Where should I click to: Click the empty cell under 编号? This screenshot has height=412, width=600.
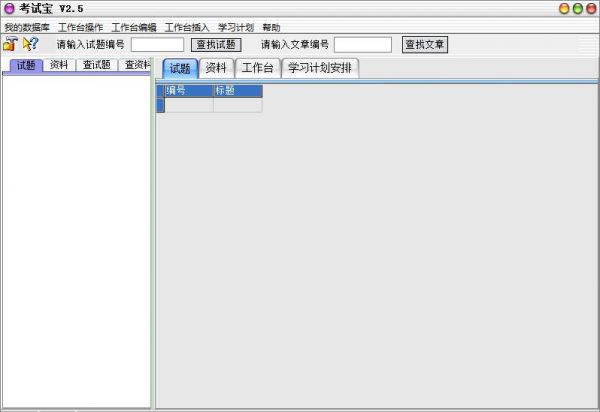tap(189, 105)
